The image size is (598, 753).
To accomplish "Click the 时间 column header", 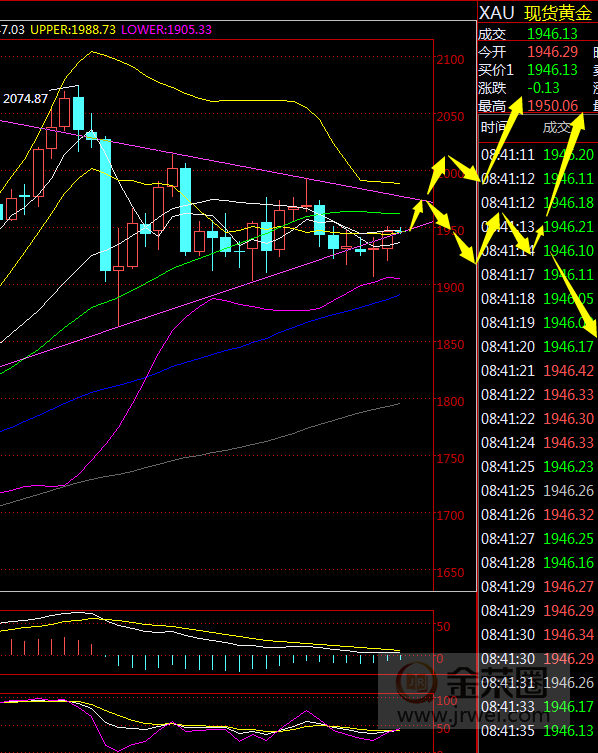I will pyautogui.click(x=494, y=128).
